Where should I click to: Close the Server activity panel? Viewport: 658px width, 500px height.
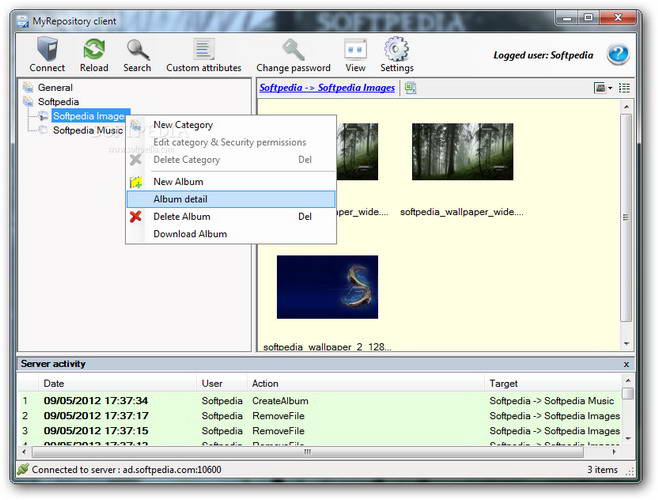(626, 364)
